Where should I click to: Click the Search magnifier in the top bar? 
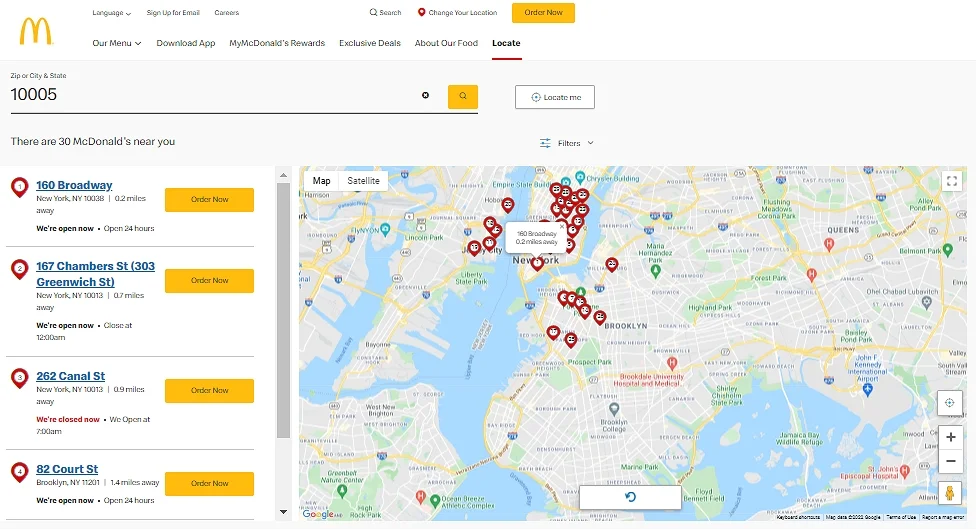click(x=385, y=12)
